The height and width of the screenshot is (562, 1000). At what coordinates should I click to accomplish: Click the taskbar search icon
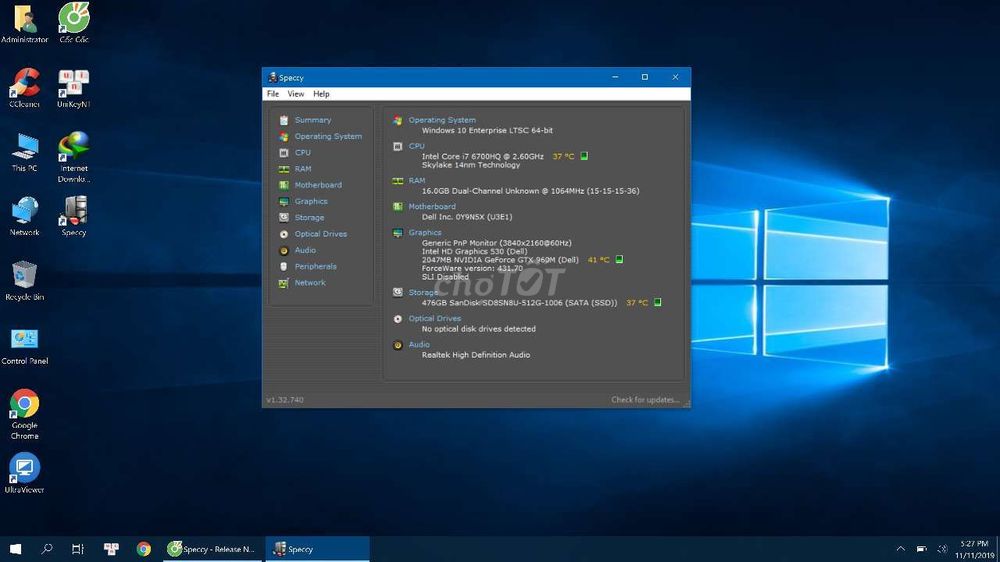[x=47, y=549]
